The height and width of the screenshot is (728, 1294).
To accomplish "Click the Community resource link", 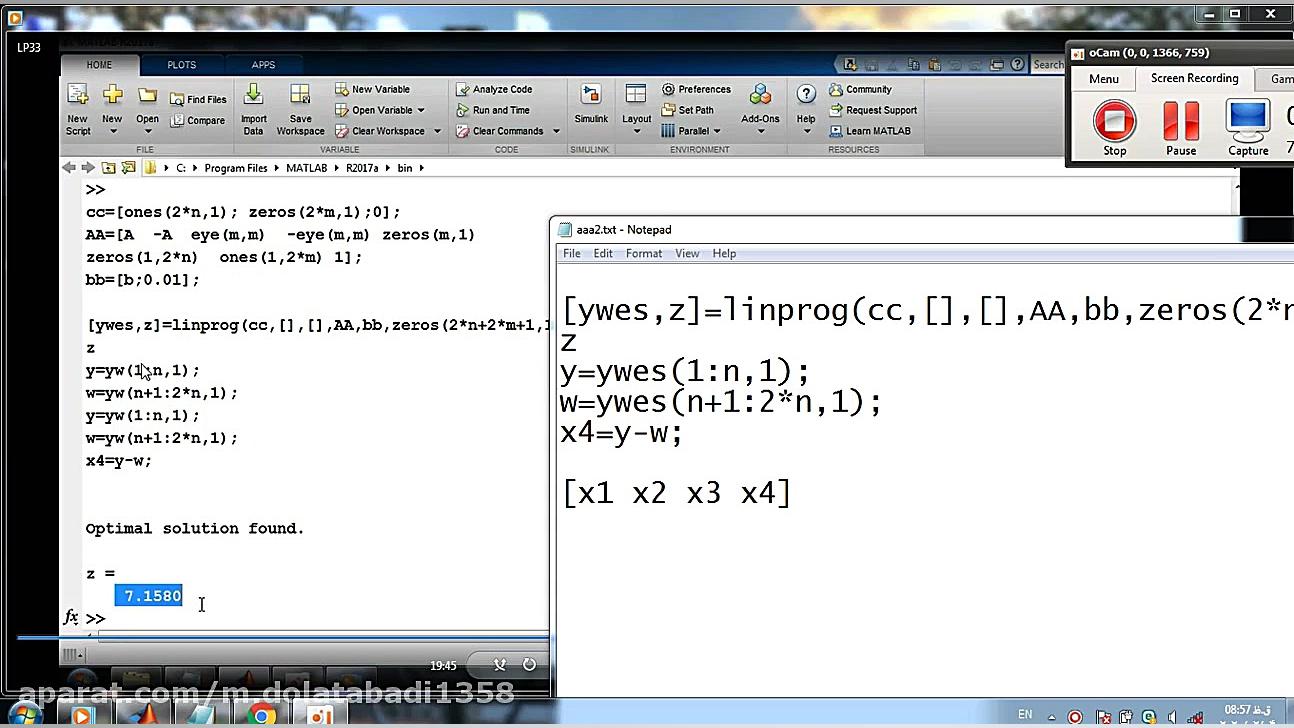I will pos(860,89).
